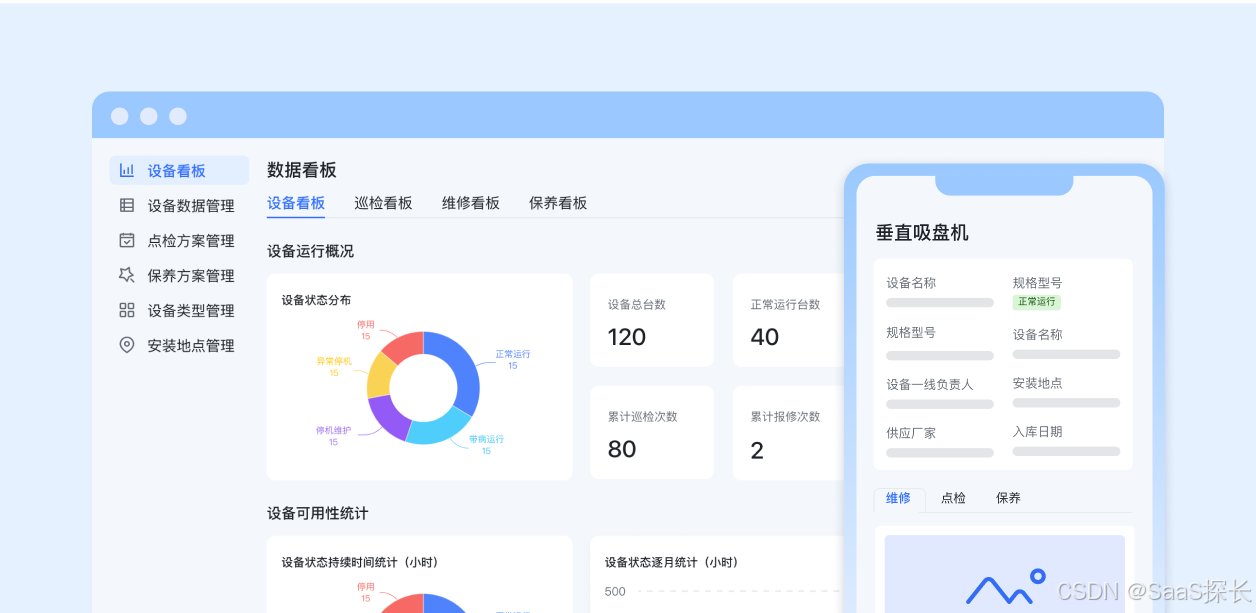Click the 设备可用性统计 section heading

pyautogui.click(x=317, y=513)
